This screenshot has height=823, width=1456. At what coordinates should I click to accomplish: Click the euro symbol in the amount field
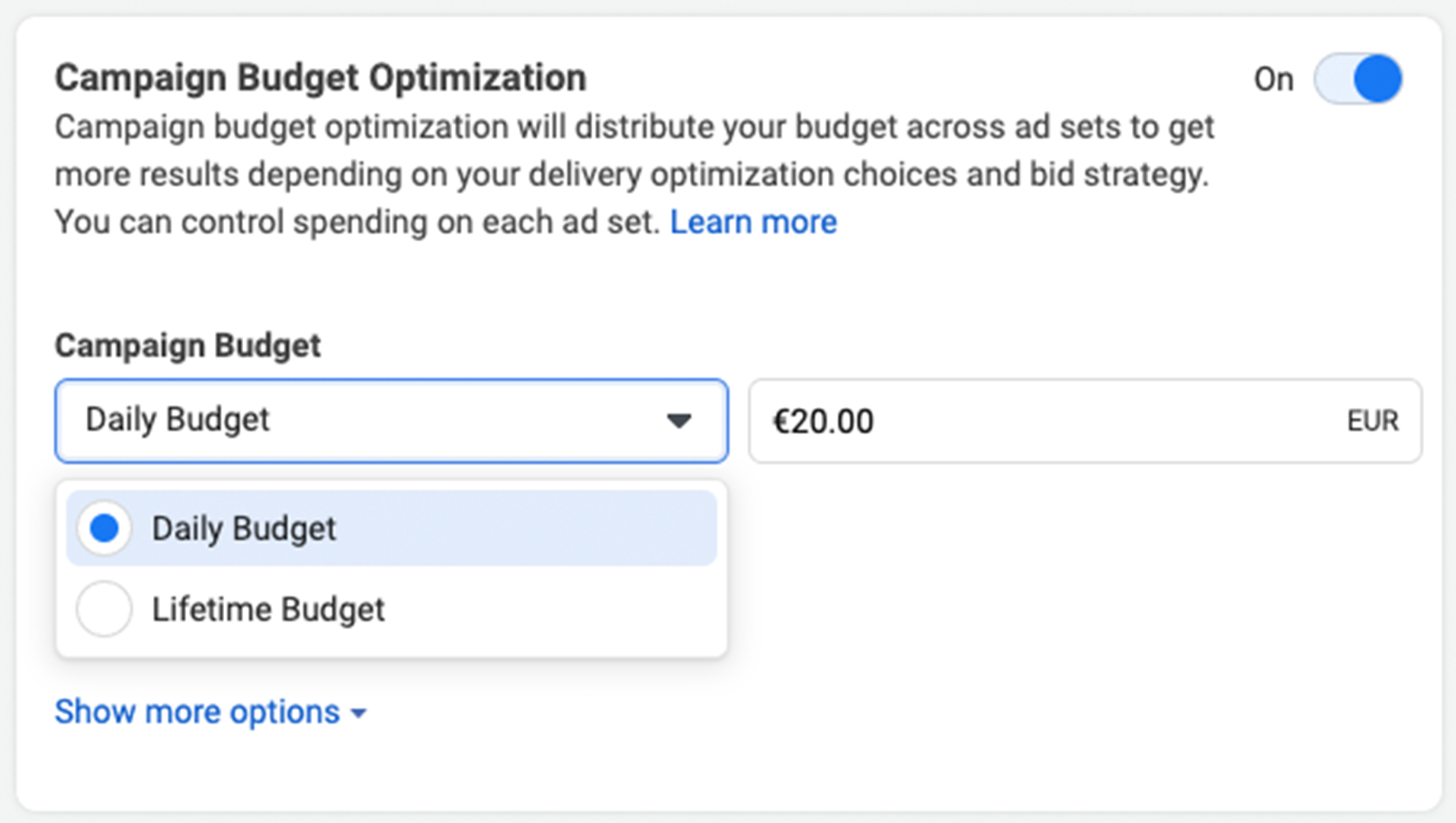click(x=781, y=421)
